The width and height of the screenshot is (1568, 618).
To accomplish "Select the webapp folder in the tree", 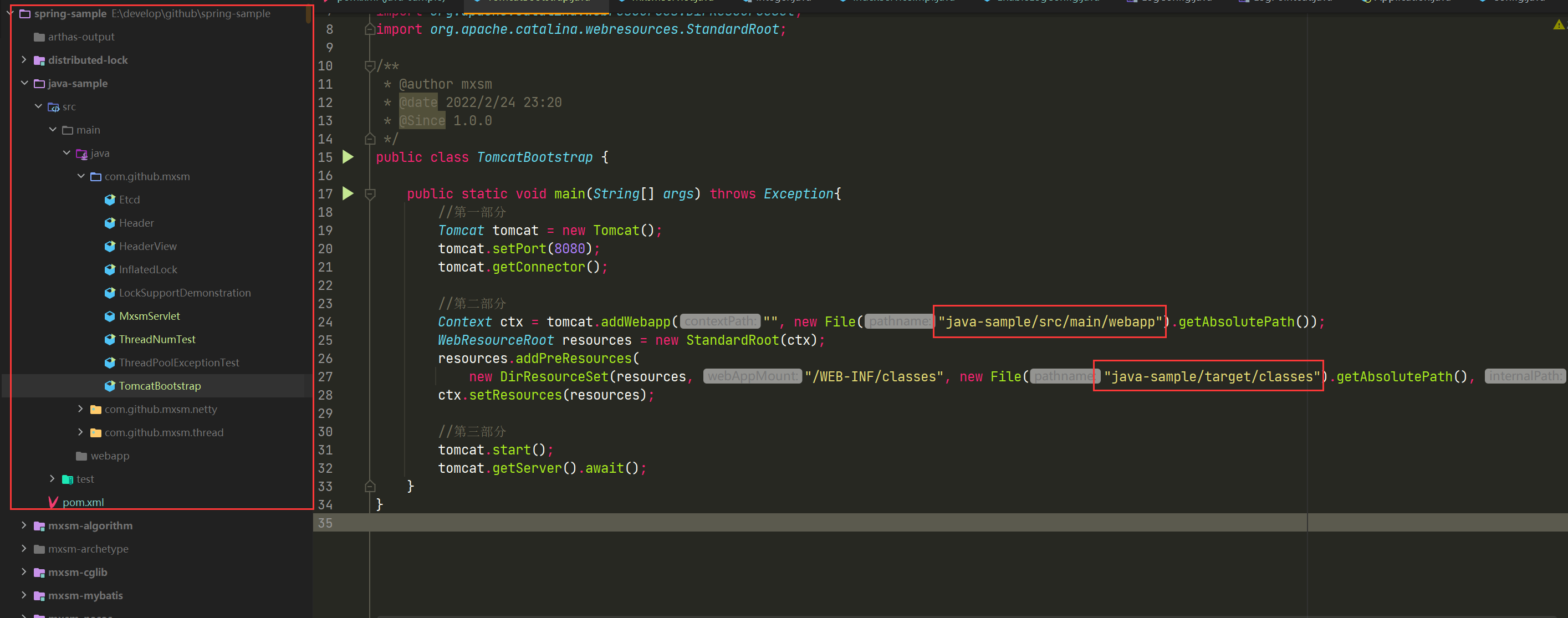I will coord(110,456).
